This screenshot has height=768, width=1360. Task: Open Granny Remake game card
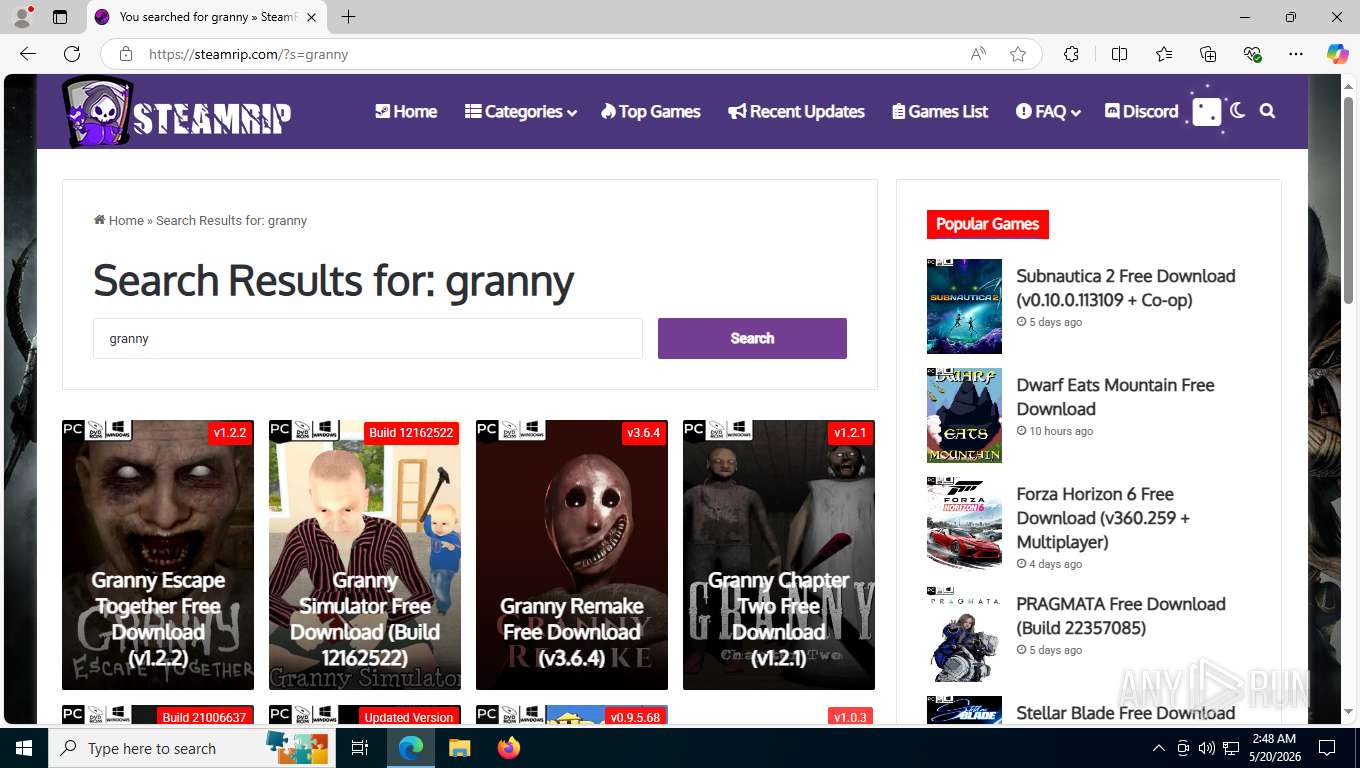572,555
